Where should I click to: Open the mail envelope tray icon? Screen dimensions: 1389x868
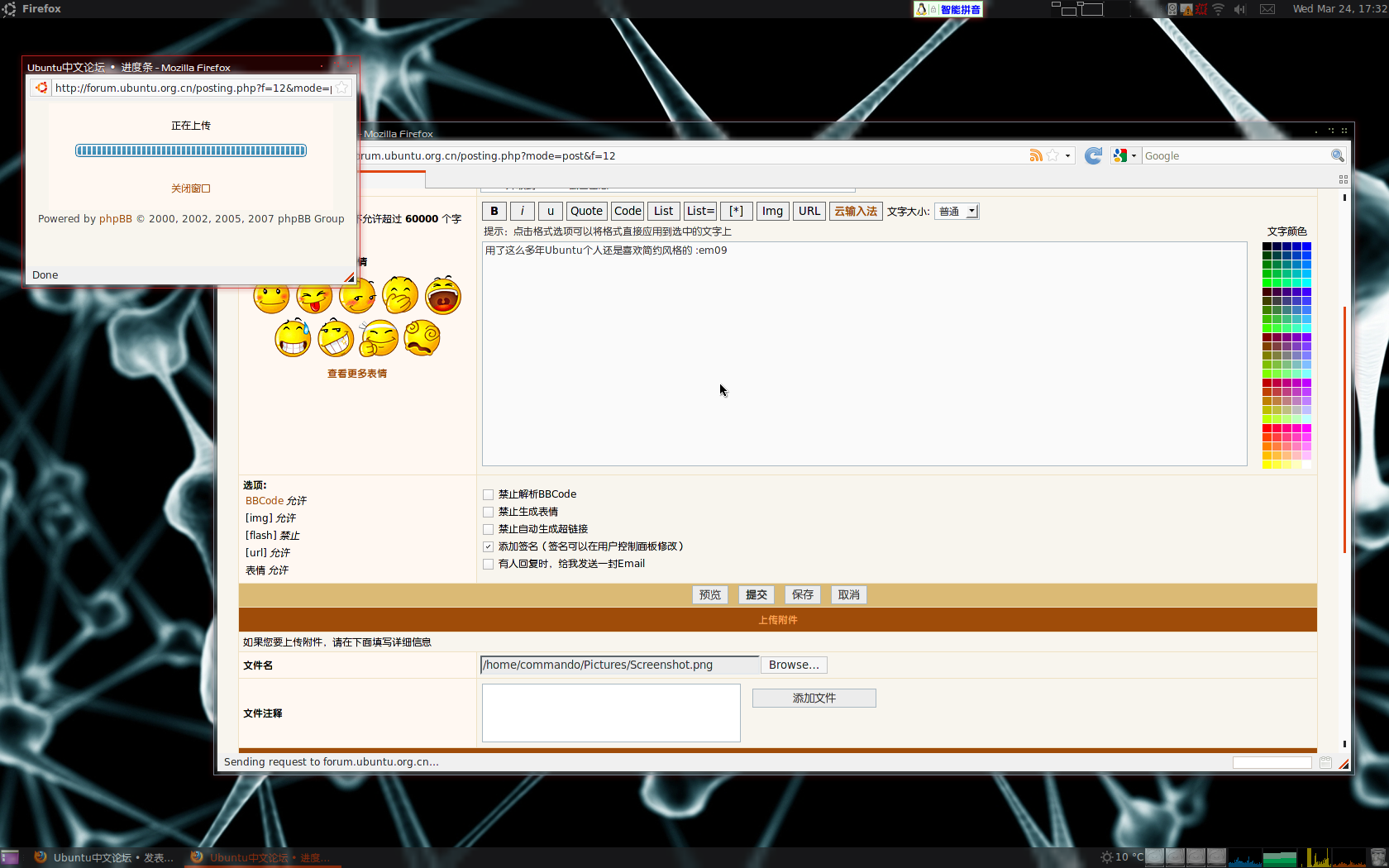(x=1267, y=9)
